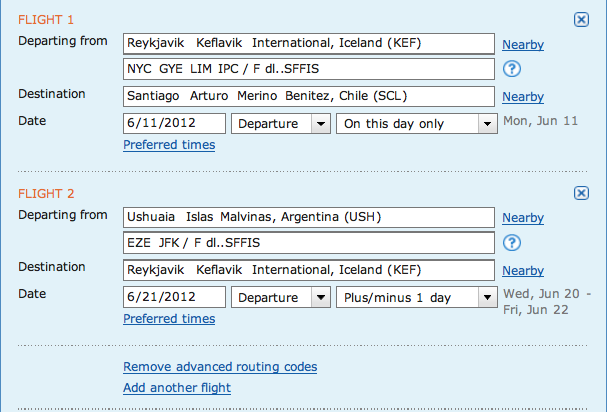Click Nearby link beside Flight 1 KEF departure
The height and width of the screenshot is (412, 611).
[x=523, y=44]
